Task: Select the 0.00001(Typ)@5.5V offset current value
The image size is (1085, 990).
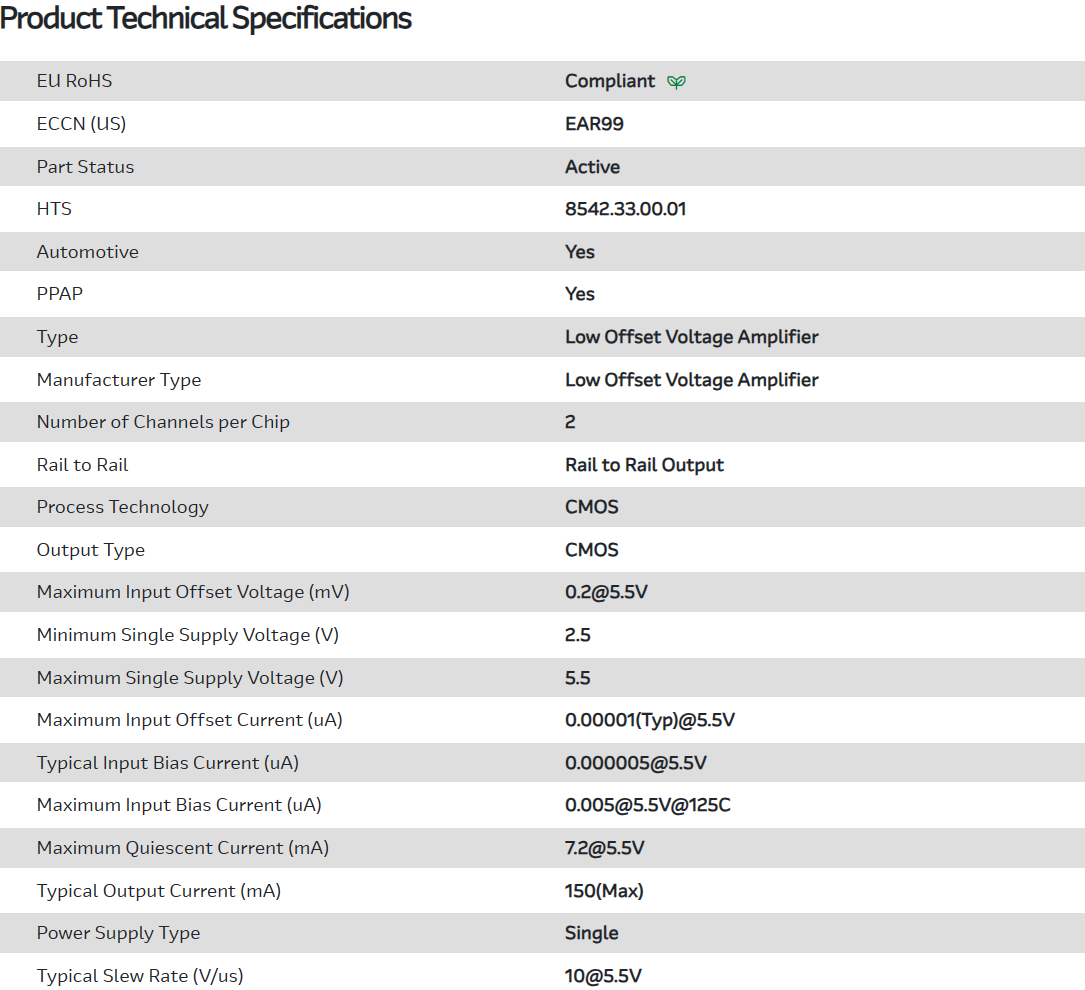Action: click(x=650, y=720)
